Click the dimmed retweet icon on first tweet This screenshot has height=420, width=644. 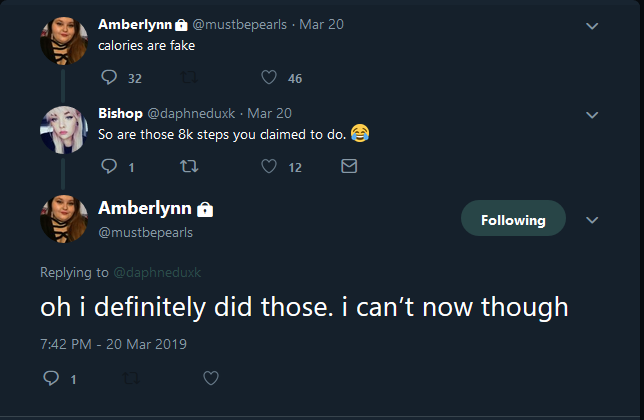pyautogui.click(x=189, y=77)
